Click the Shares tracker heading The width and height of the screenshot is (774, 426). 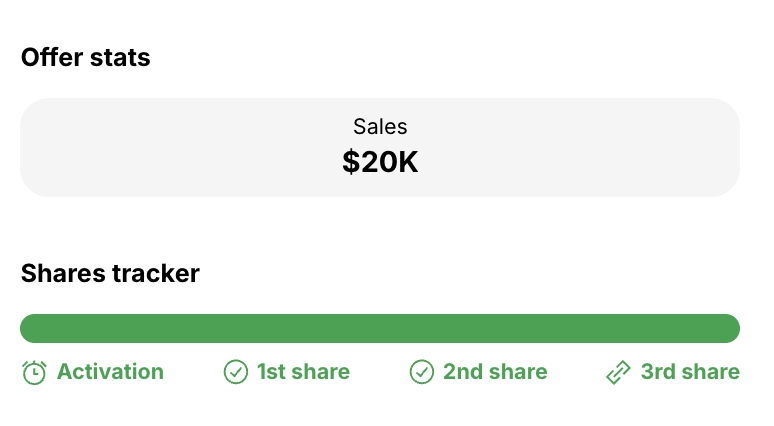(110, 273)
